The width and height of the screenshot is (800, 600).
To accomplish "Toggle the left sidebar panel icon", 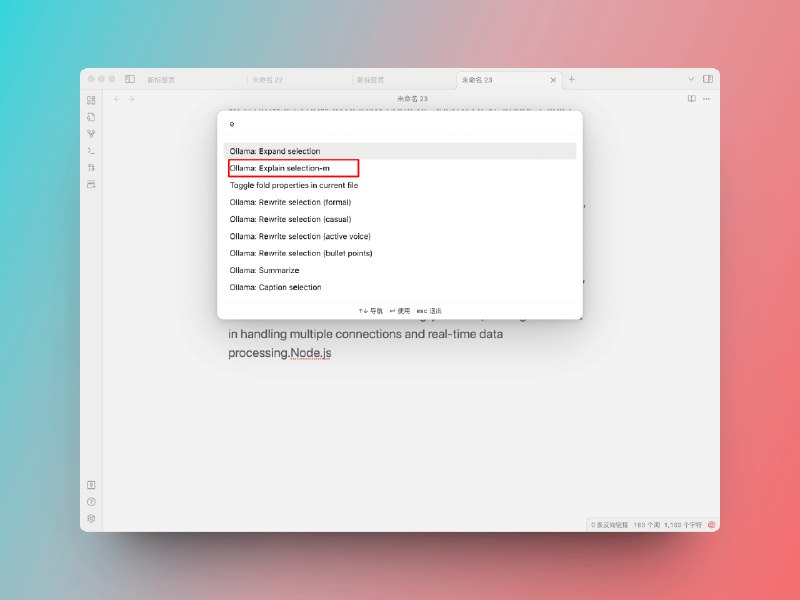I will coord(130,79).
